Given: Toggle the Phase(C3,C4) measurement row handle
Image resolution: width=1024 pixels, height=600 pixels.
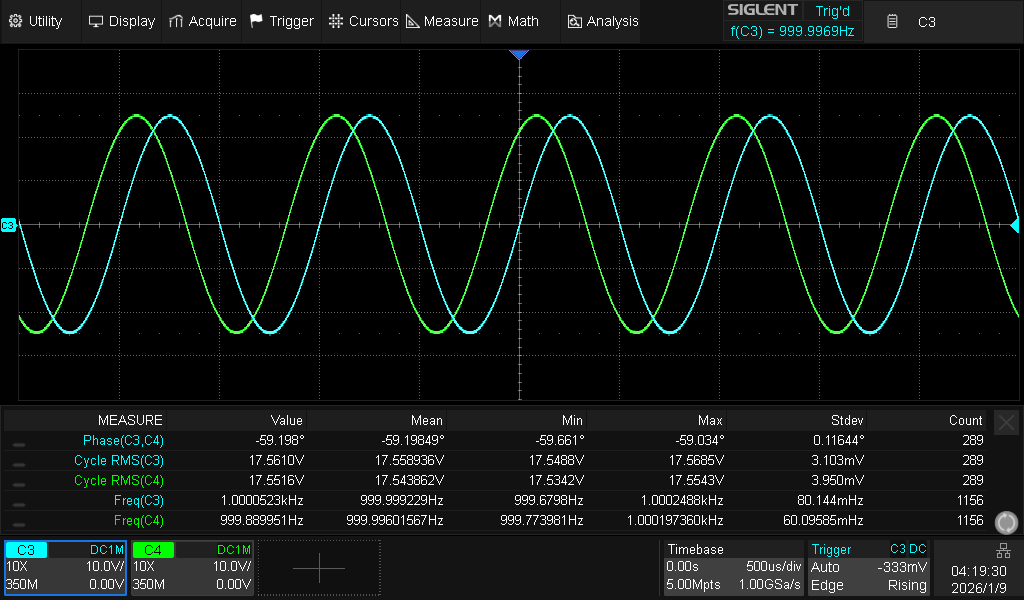Looking at the screenshot, I should coord(19,442).
